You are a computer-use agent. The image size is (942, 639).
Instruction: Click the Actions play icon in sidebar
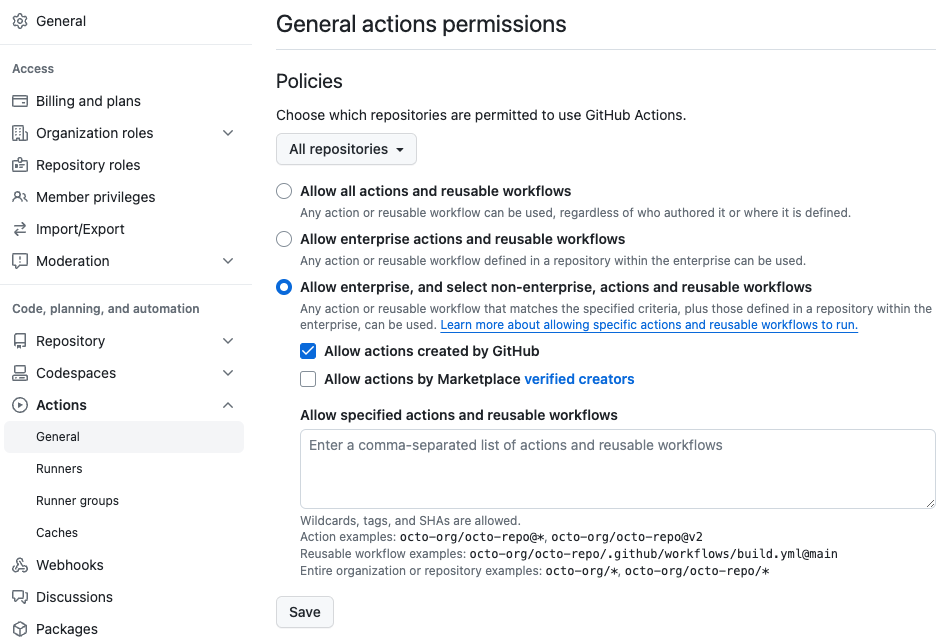(20, 405)
